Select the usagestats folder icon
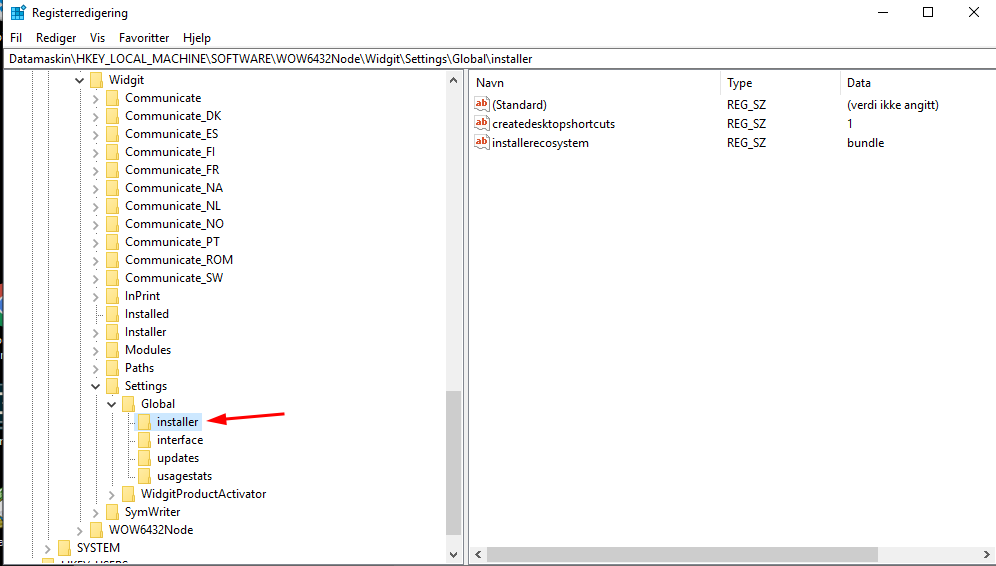This screenshot has height=566, width=996. (x=145, y=476)
